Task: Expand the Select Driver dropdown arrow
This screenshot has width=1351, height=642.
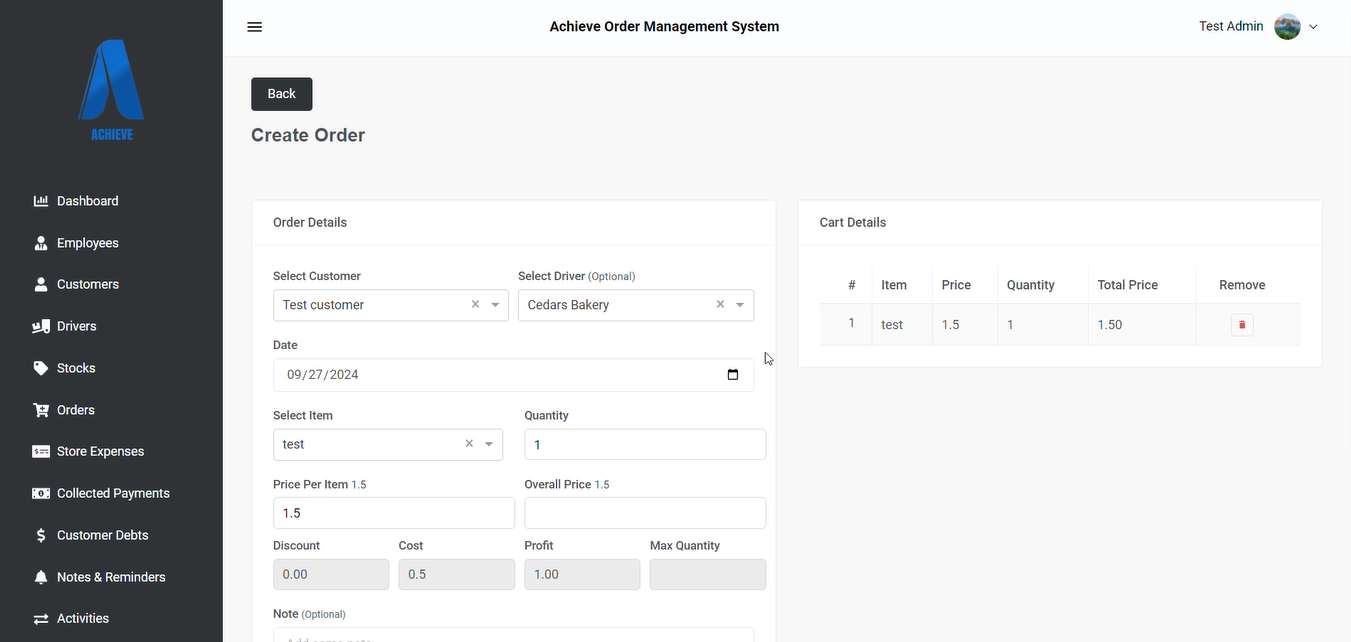Action: point(740,305)
